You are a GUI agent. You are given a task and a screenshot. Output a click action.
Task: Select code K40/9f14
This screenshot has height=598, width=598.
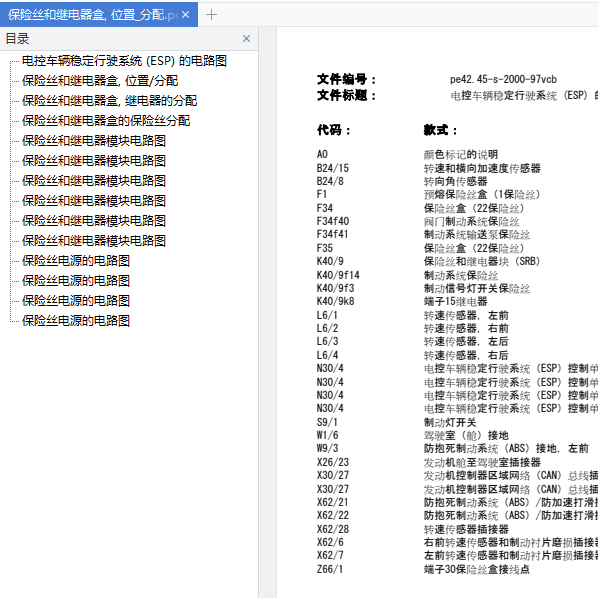(338, 275)
